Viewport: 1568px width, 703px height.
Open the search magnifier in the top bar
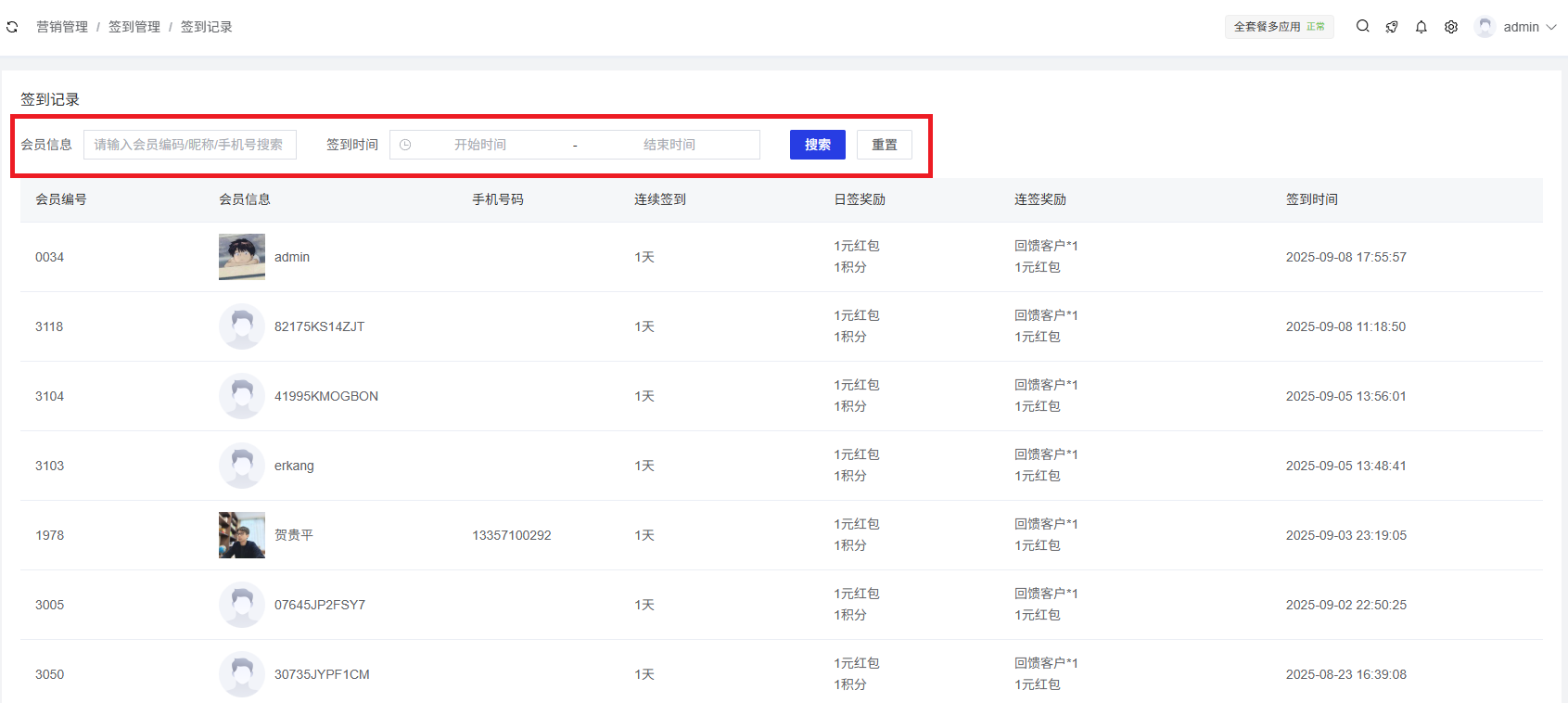pyautogui.click(x=1362, y=27)
